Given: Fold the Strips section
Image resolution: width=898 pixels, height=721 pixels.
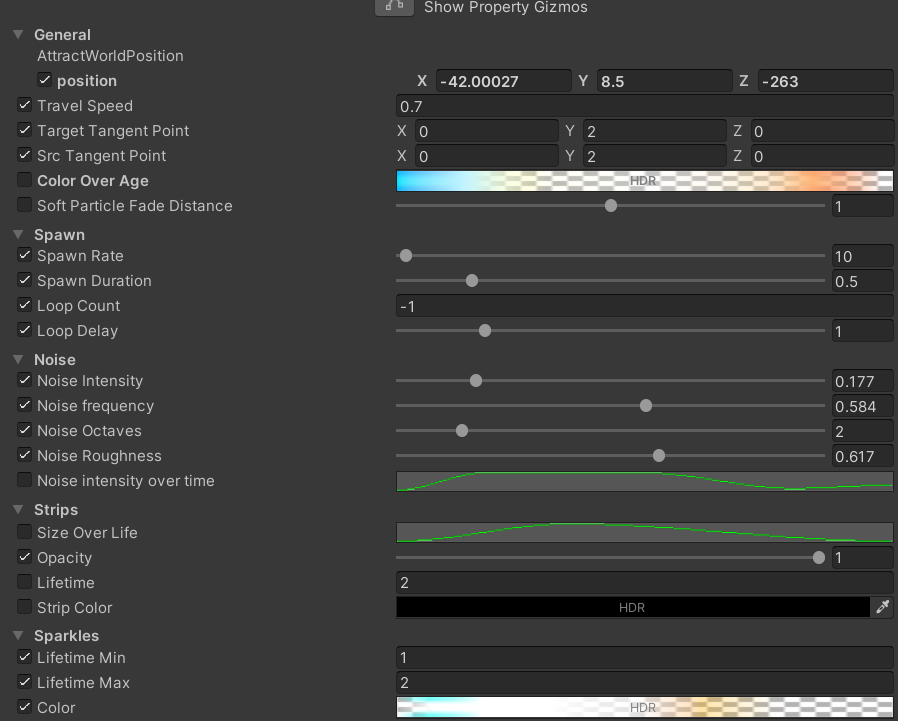Looking at the screenshot, I should 19,510.
